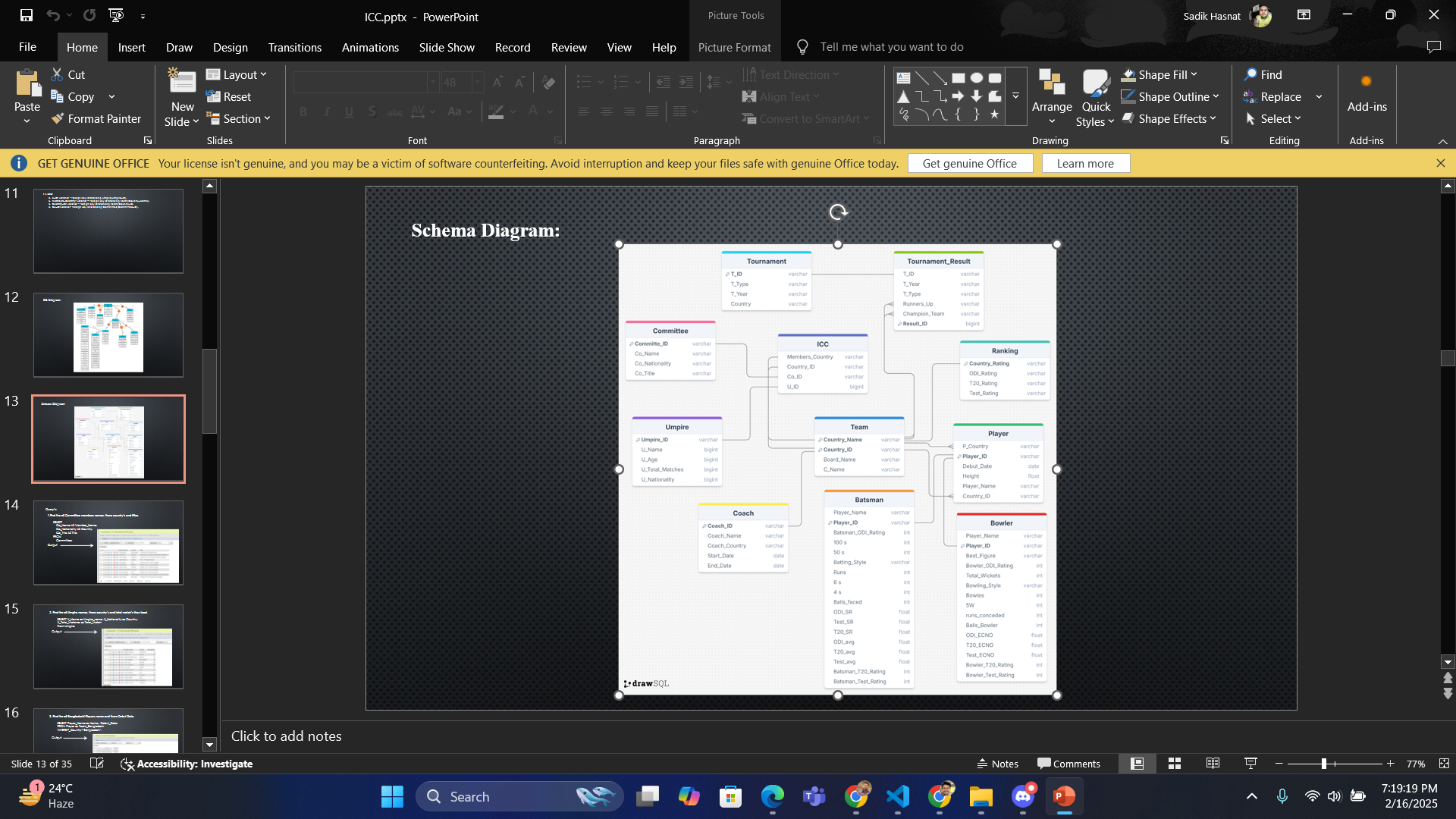1456x819 pixels.
Task: Click zoom out minus button
Action: 1279,764
